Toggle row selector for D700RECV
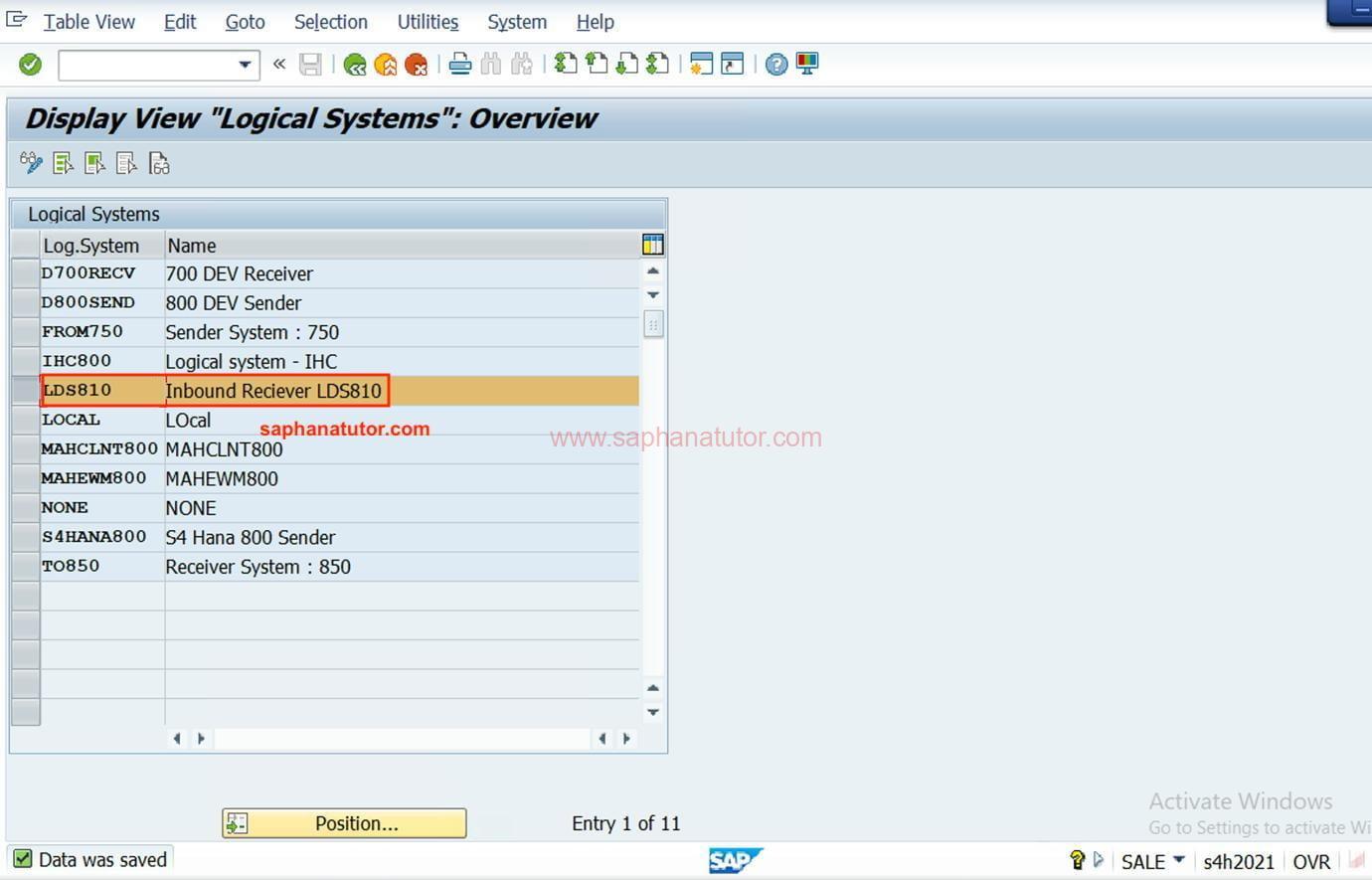 pos(26,273)
